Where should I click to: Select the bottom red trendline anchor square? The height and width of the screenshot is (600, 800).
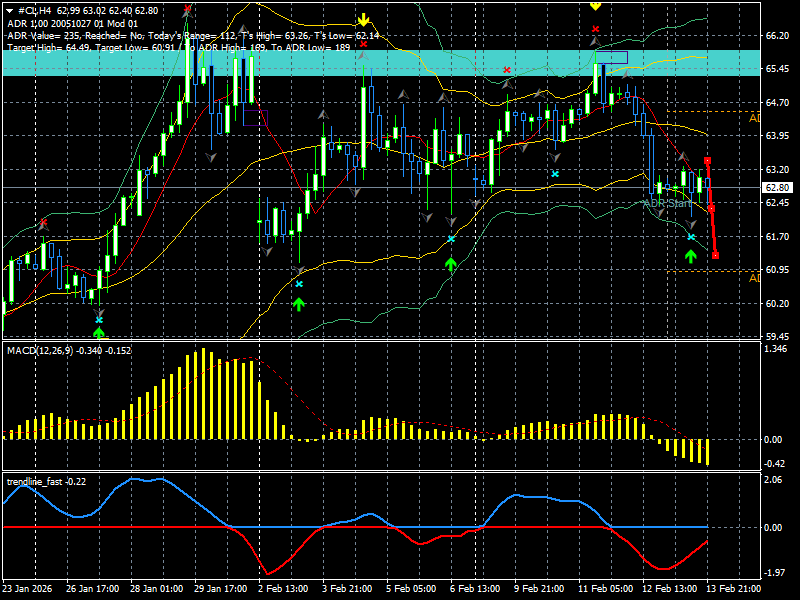pos(715,256)
